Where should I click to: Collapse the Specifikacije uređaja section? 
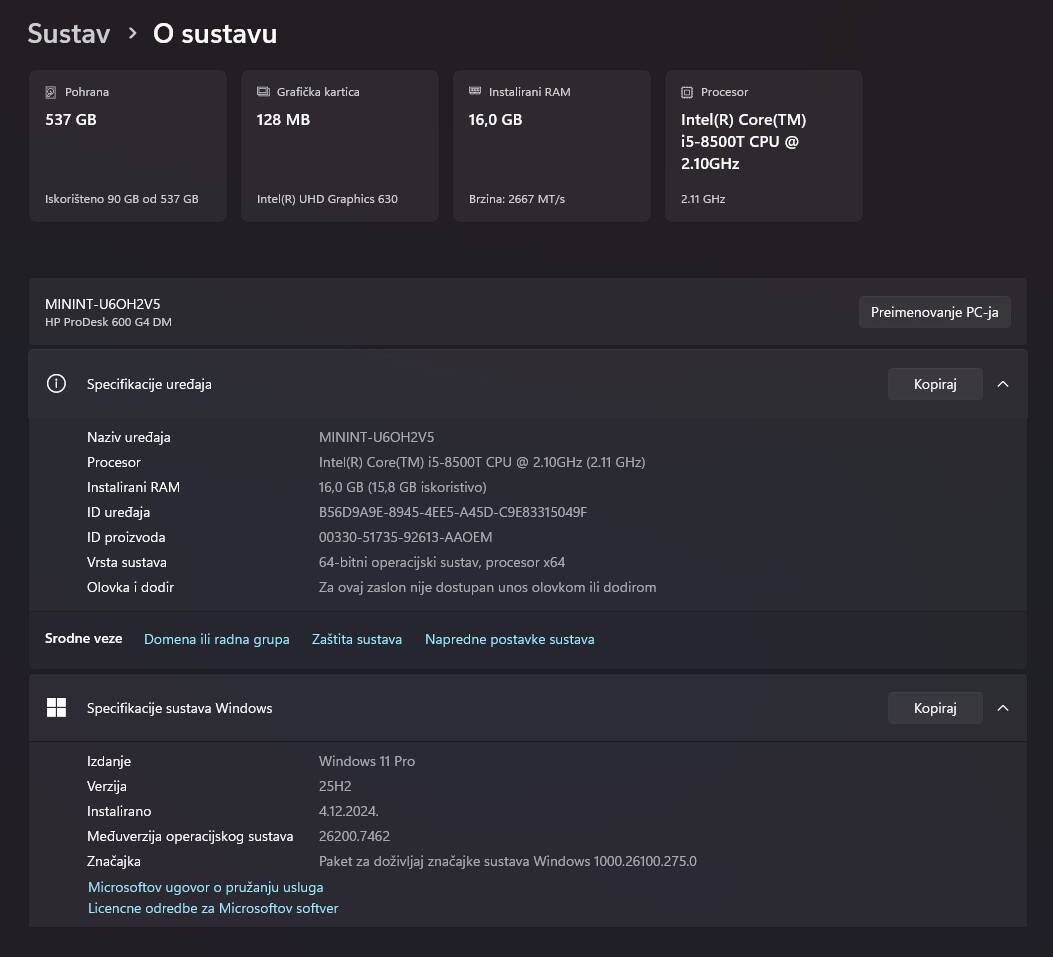[x=1003, y=384]
